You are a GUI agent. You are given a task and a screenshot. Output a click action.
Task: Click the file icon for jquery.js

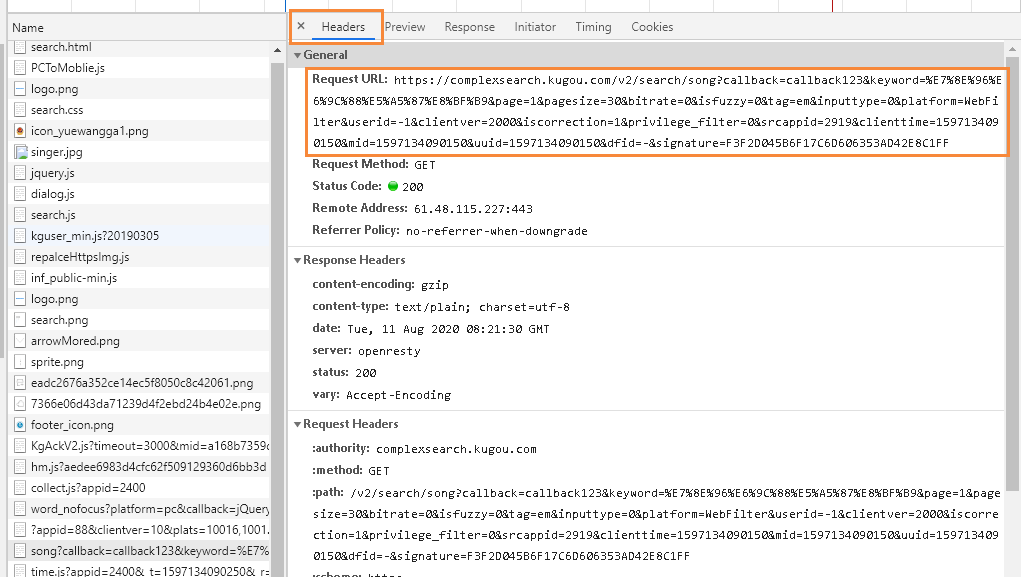click(x=20, y=173)
